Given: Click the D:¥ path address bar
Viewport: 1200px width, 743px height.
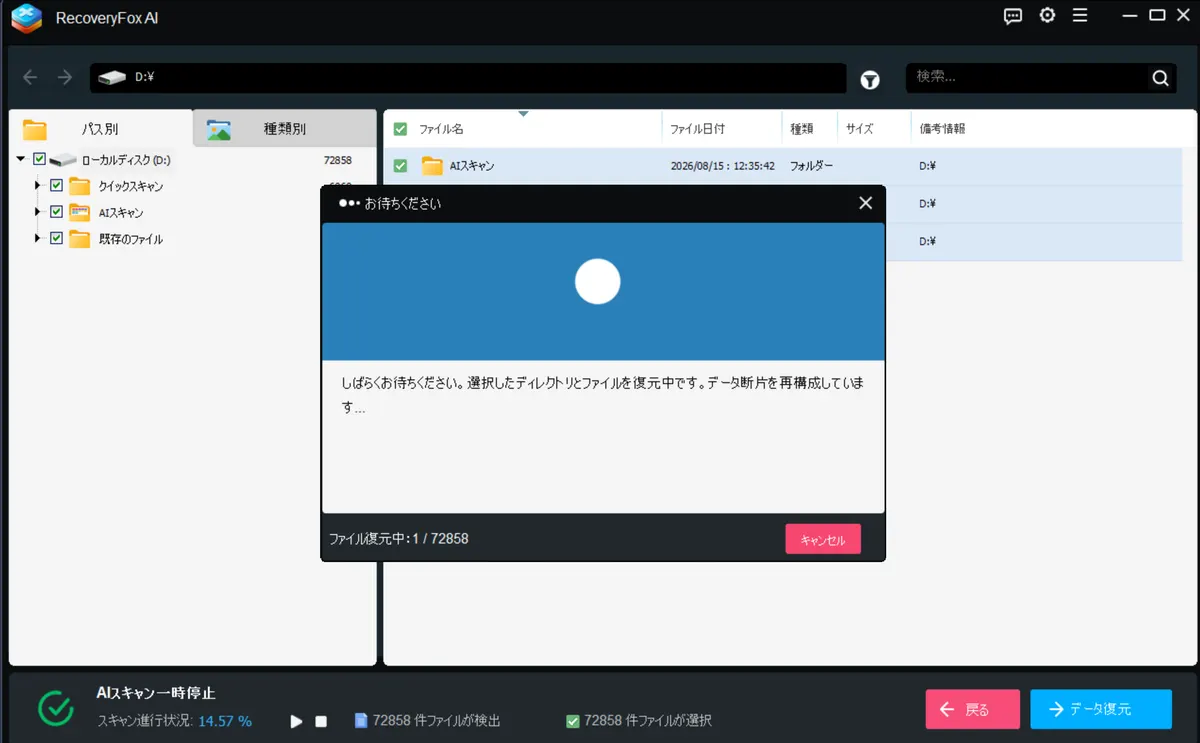Looking at the screenshot, I should (x=468, y=78).
